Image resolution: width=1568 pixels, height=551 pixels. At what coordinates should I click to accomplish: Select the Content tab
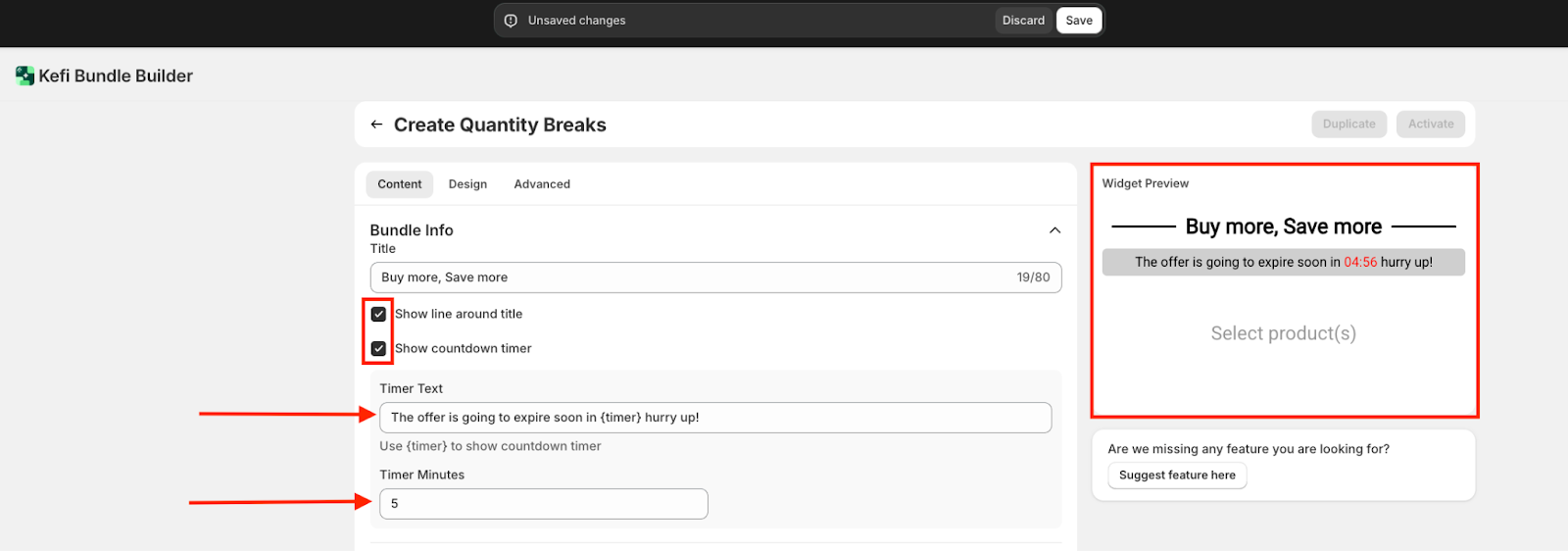pyautogui.click(x=399, y=184)
